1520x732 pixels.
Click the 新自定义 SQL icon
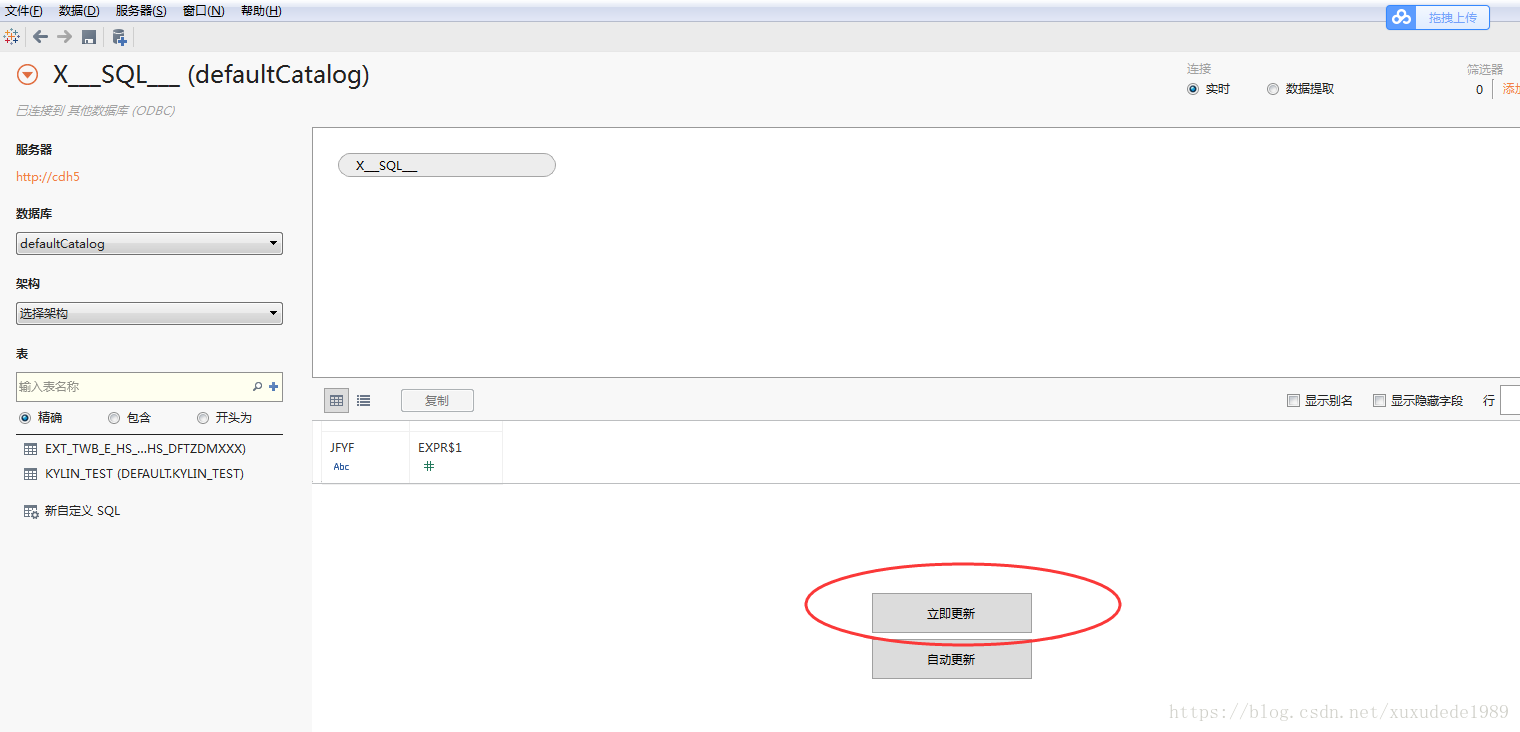(x=31, y=511)
